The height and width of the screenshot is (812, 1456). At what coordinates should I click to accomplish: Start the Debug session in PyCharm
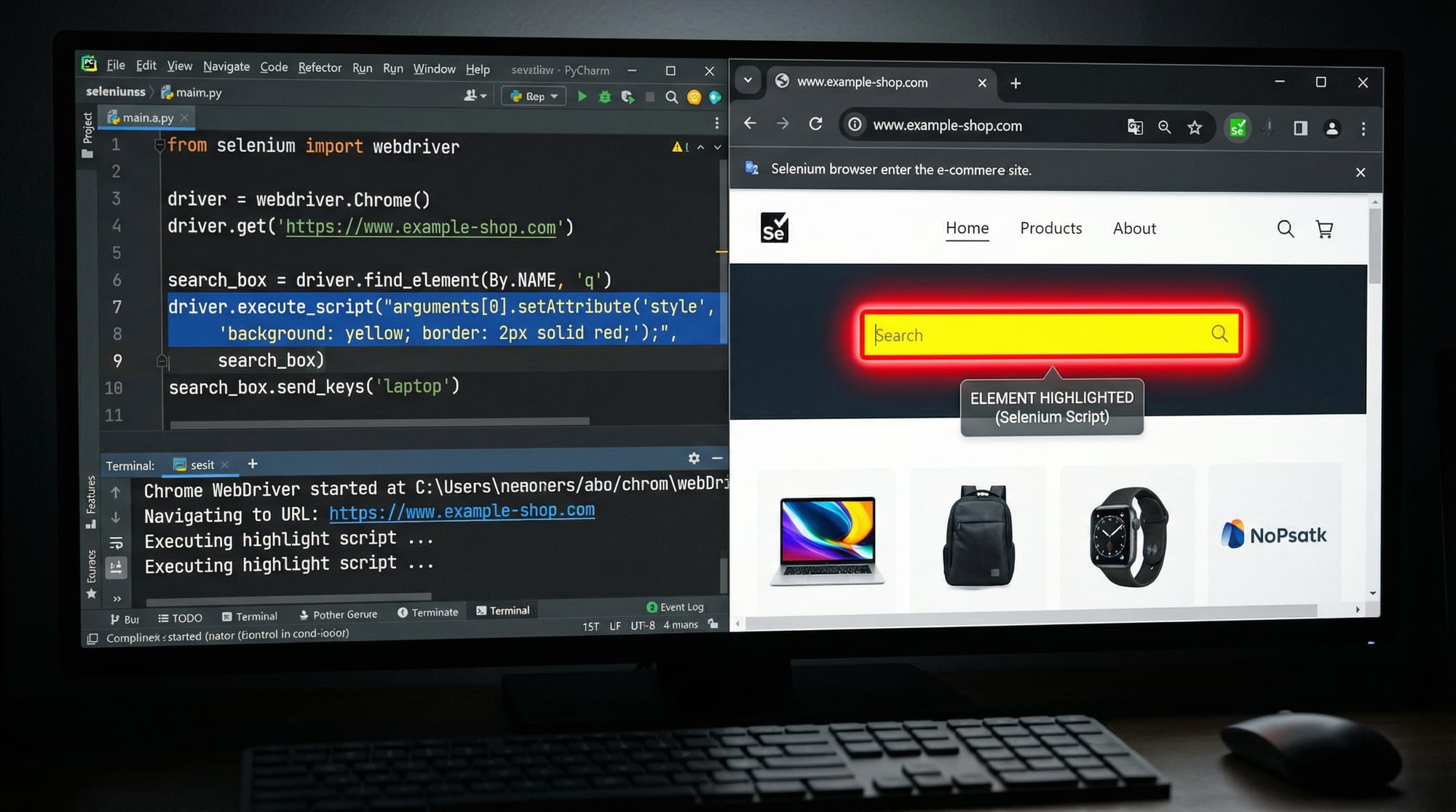(x=605, y=96)
